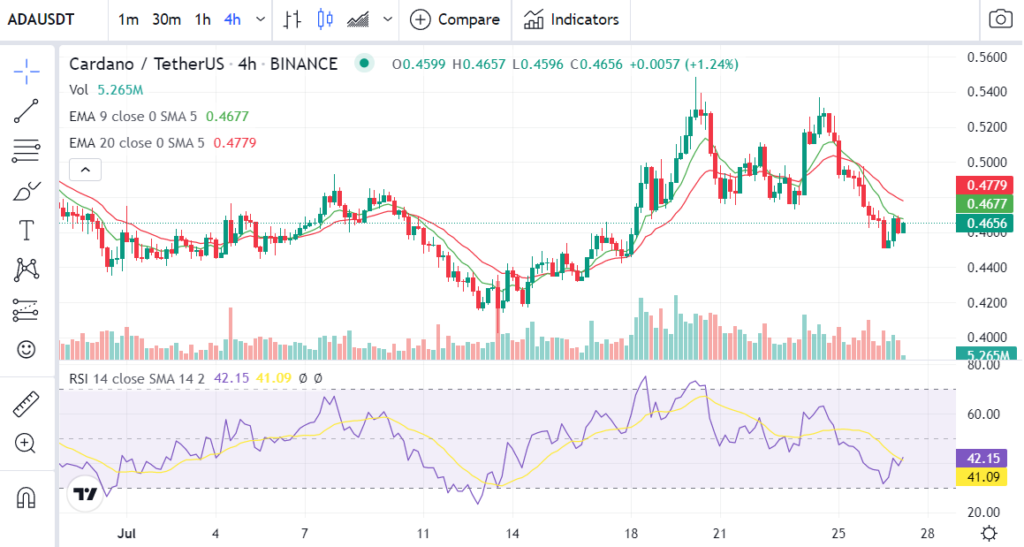Switch to 1m timeframe

[128, 20]
